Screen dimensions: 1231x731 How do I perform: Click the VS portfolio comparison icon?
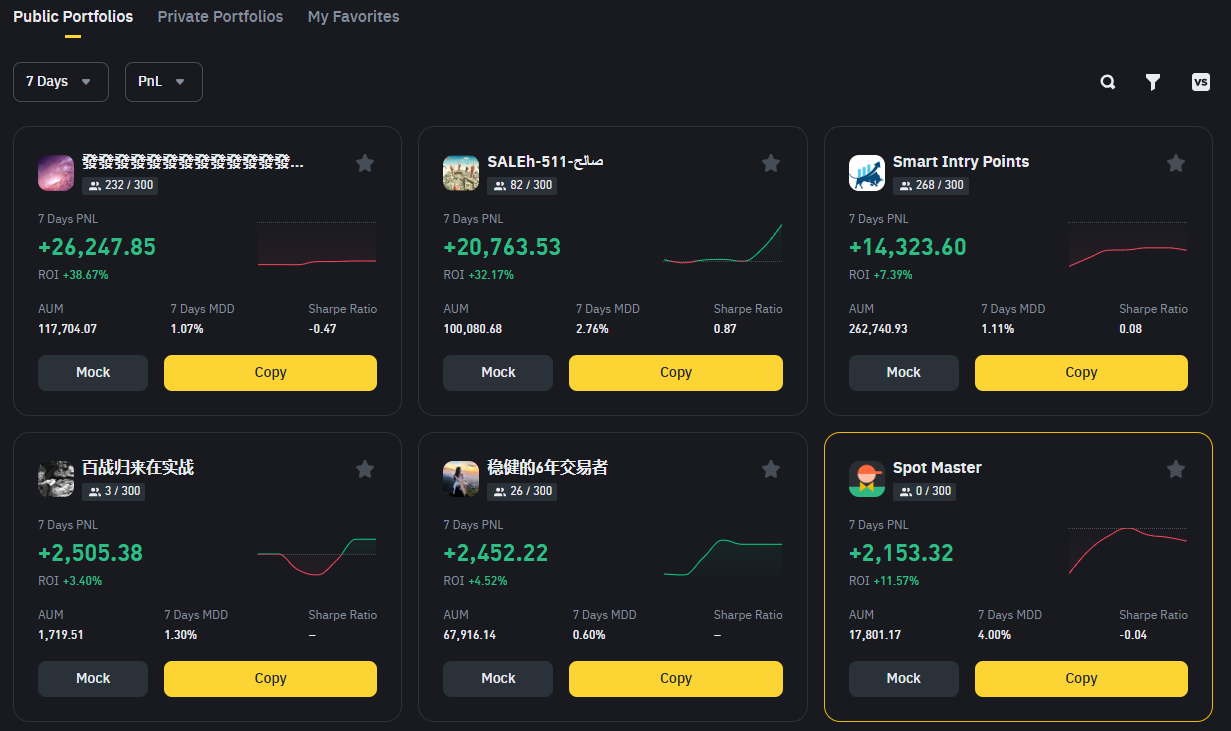click(x=1200, y=82)
